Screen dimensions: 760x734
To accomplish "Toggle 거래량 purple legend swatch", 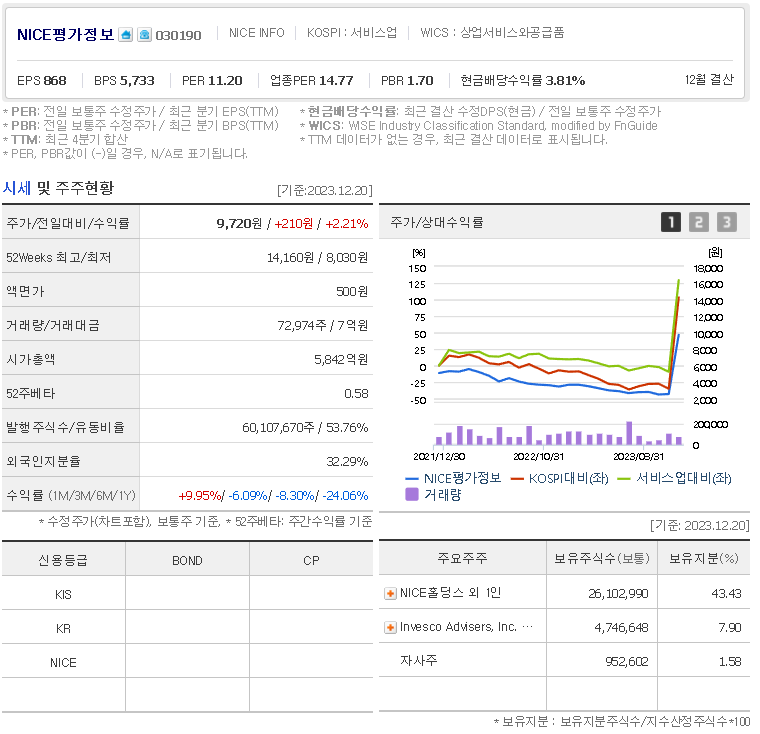I will (412, 495).
